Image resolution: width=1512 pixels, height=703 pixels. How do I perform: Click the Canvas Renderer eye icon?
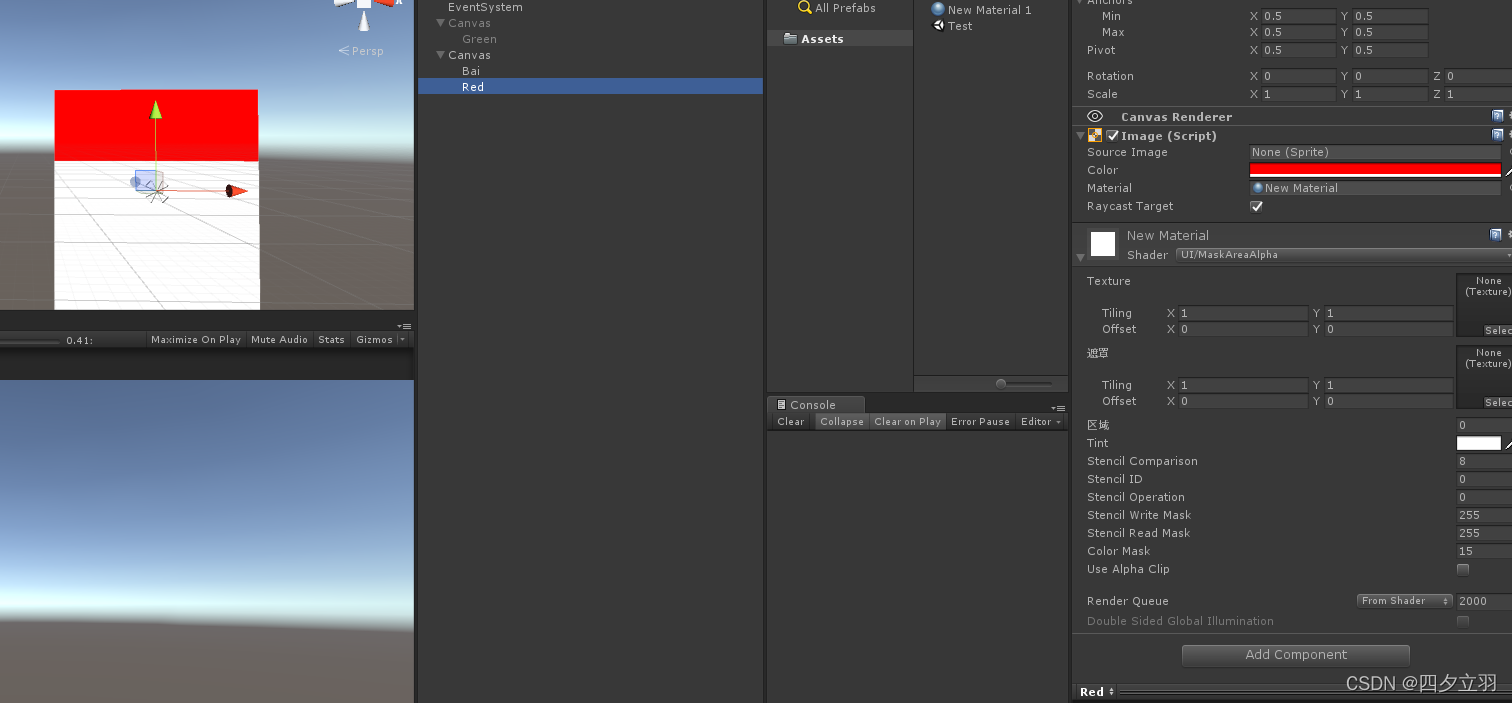tap(1095, 117)
